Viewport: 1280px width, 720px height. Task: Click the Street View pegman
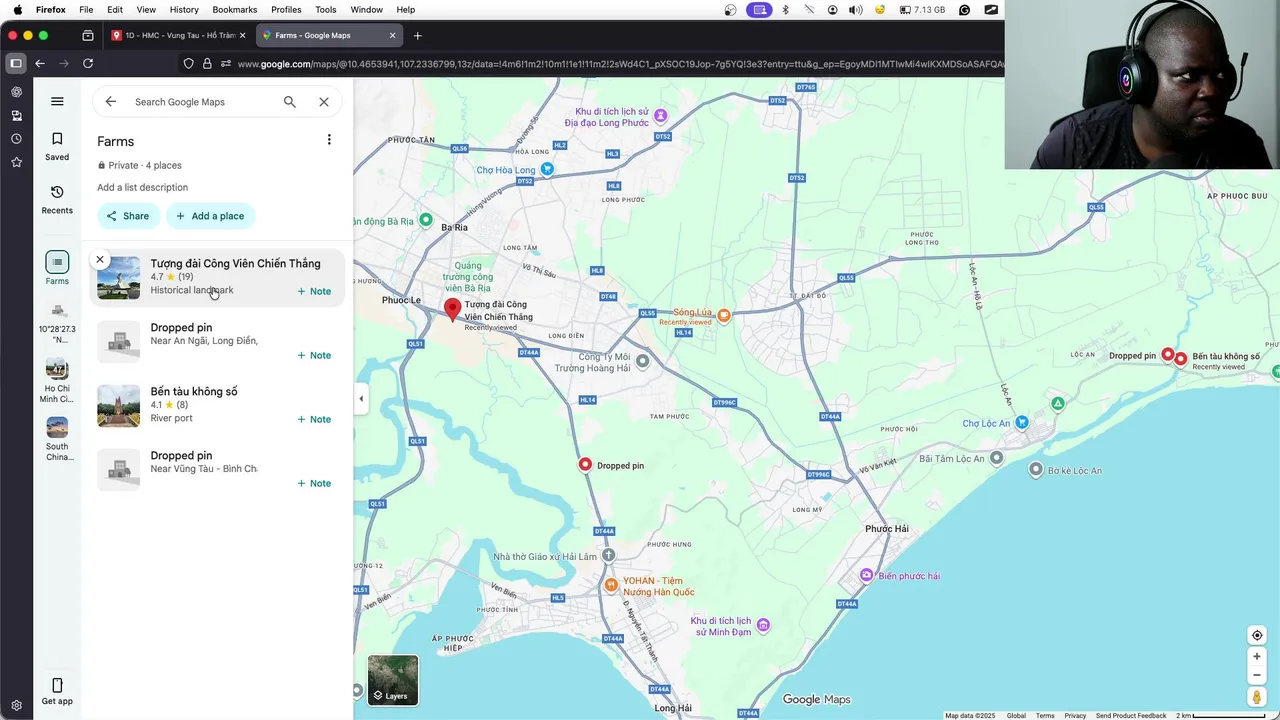pos(1257,697)
